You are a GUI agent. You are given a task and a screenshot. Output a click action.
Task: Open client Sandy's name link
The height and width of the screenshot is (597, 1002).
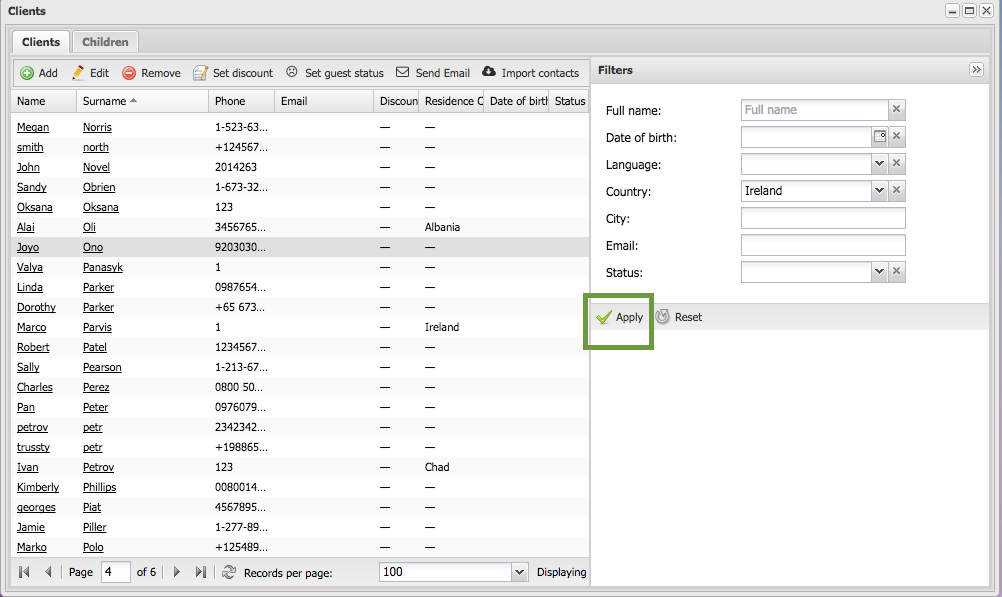(x=31, y=187)
